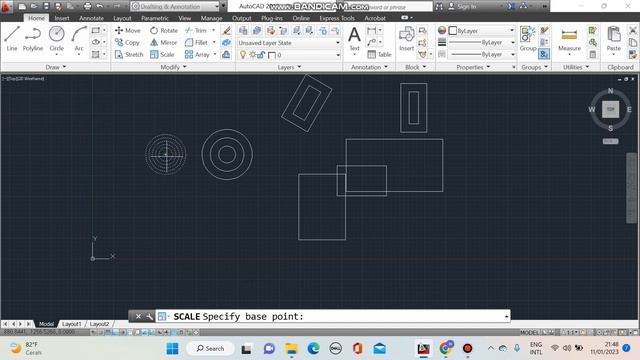640x360 pixels.
Task: Select the Line draw tool
Action: (12, 38)
